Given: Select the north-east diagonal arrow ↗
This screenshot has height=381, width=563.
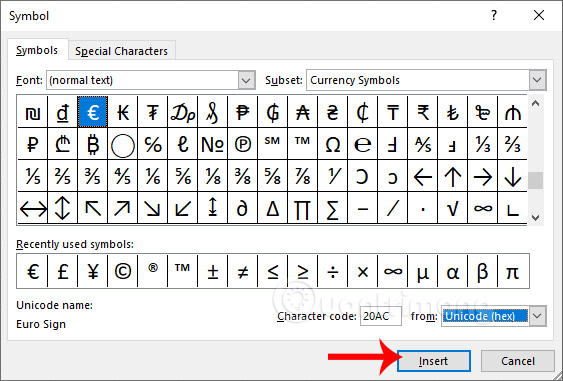Looking at the screenshot, I should [x=122, y=208].
